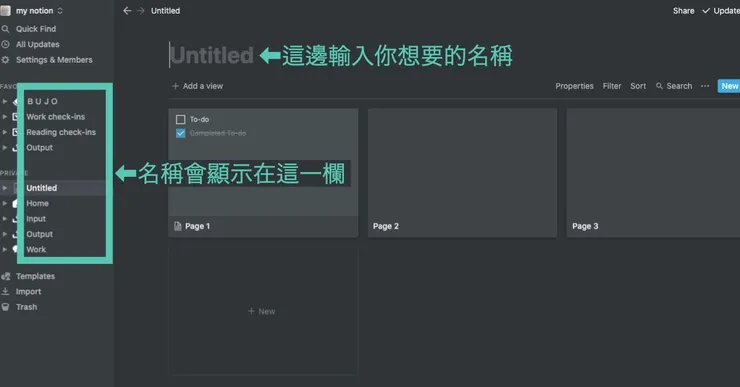Click the Trash can icon

click(5, 307)
